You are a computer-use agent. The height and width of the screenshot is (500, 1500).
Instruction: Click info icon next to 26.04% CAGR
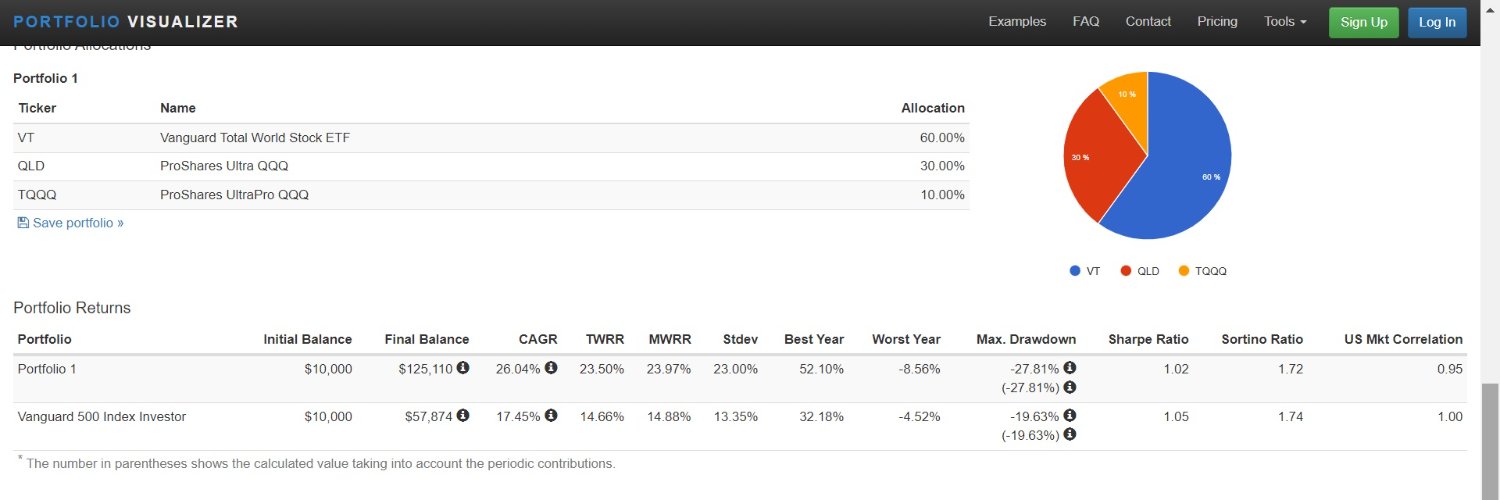click(x=551, y=368)
